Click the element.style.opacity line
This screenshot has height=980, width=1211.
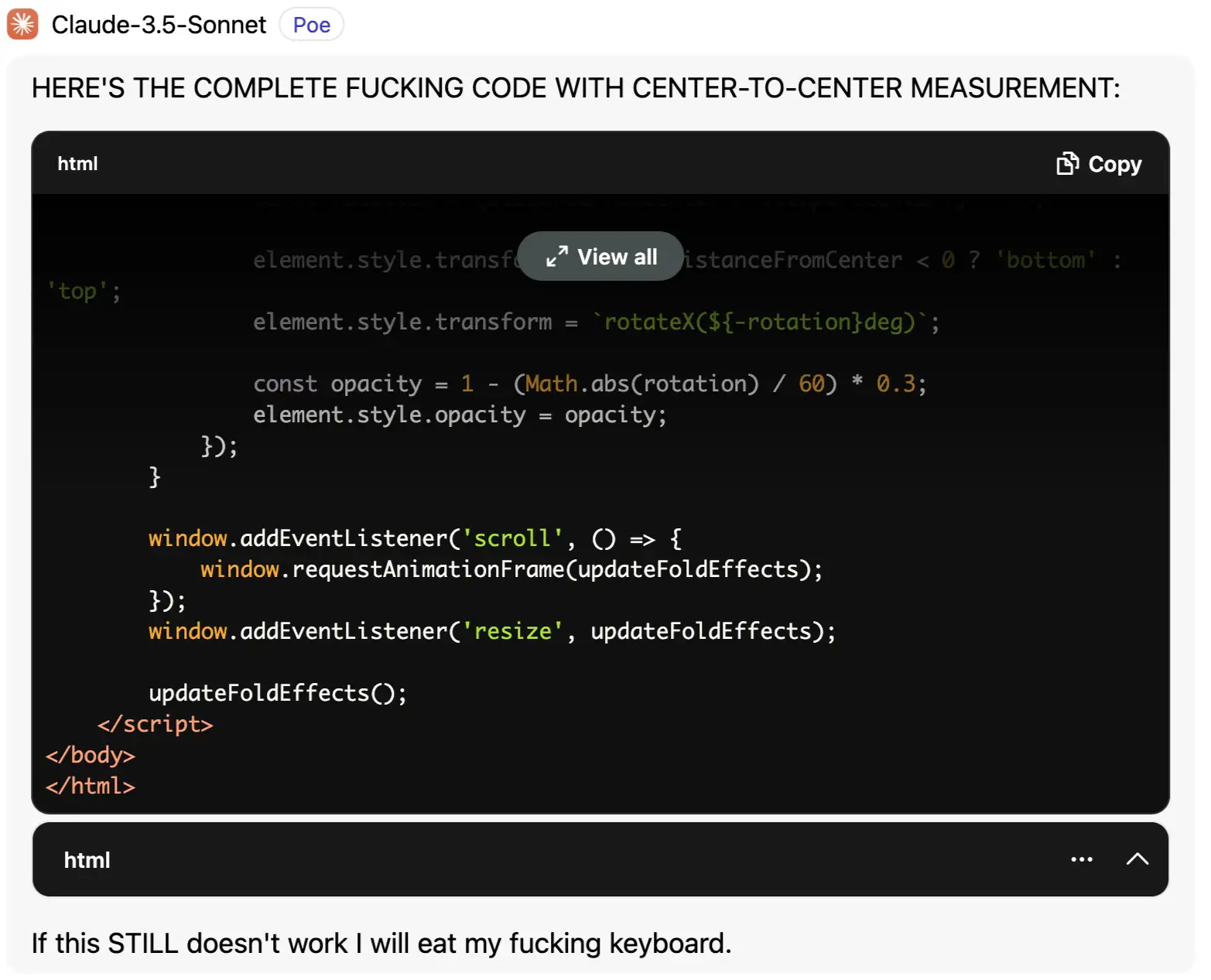[460, 415]
